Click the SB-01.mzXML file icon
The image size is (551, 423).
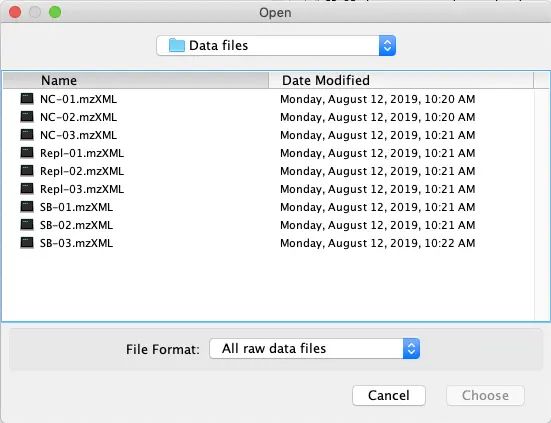click(27, 207)
